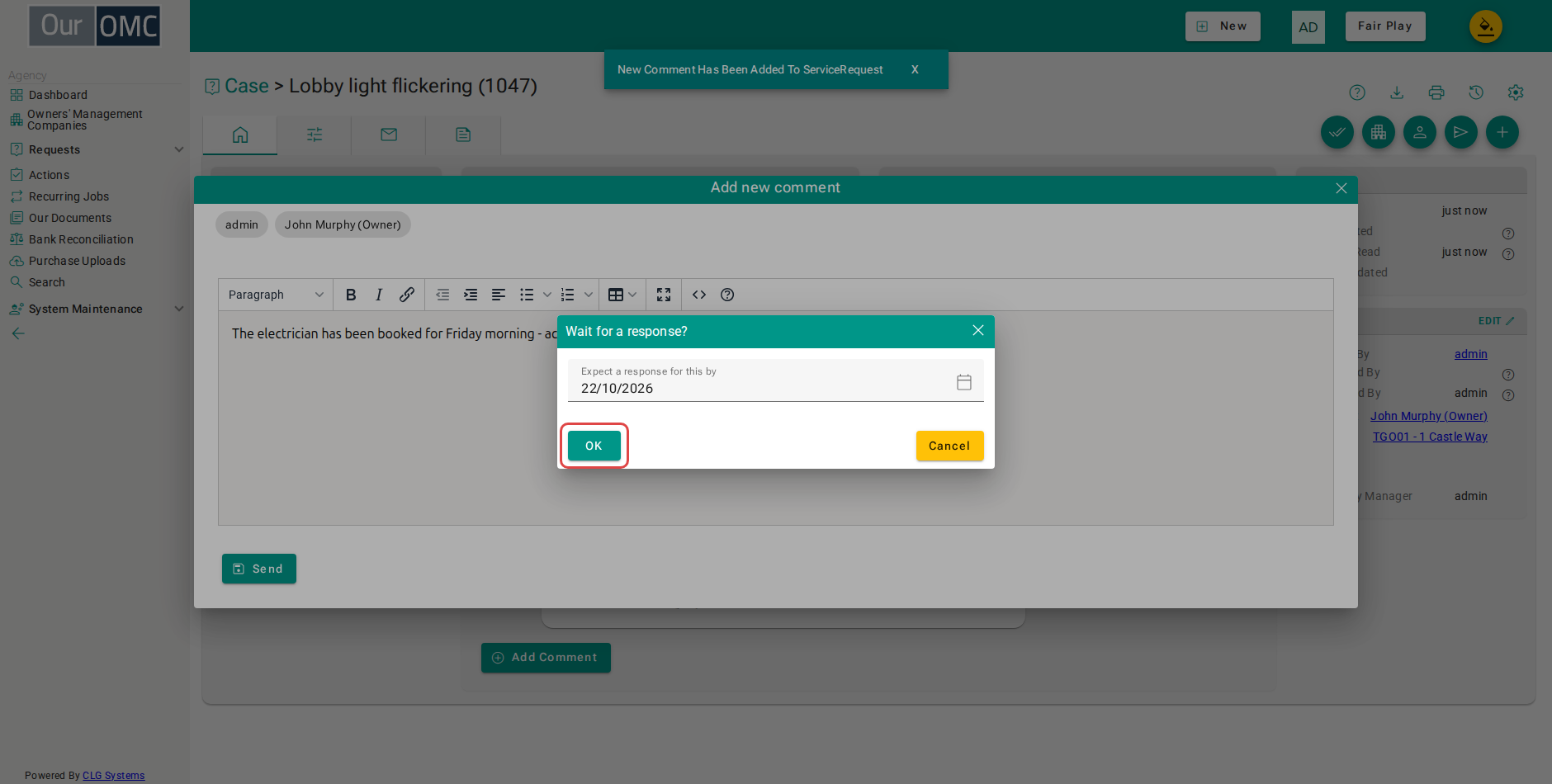1552x784 pixels.
Task: Select the admin recipient chip
Action: (x=242, y=224)
